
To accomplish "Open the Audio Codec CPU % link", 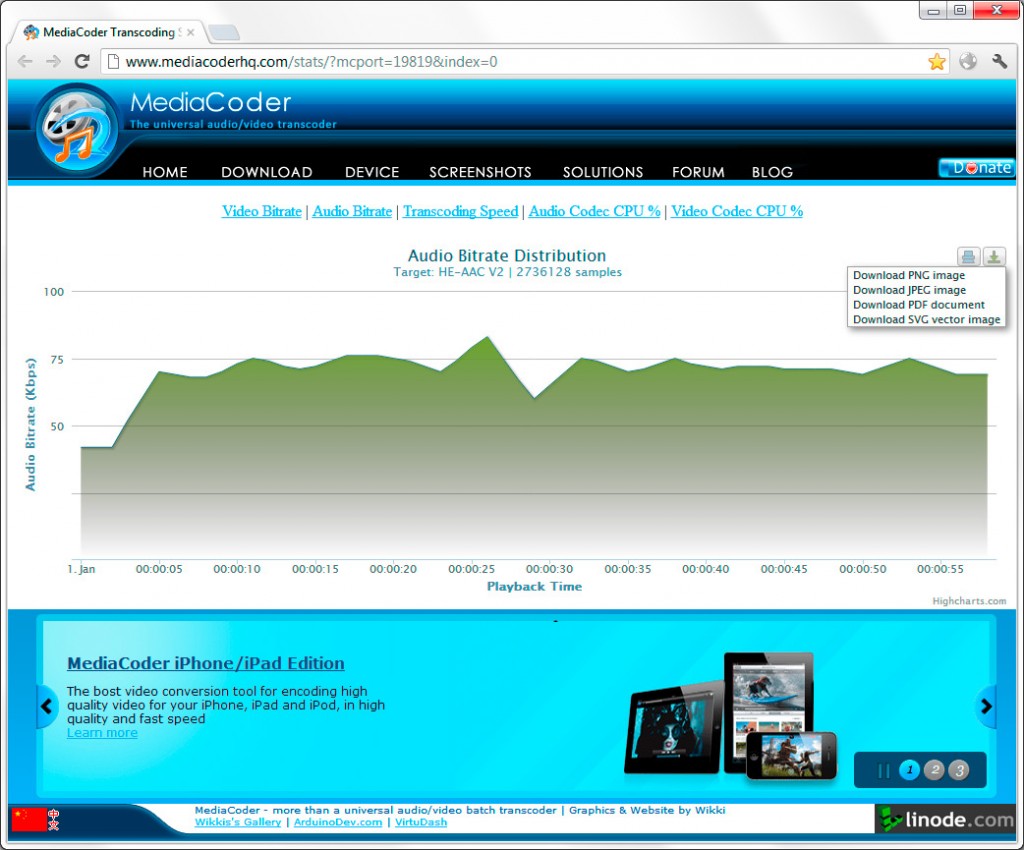I will coord(594,211).
